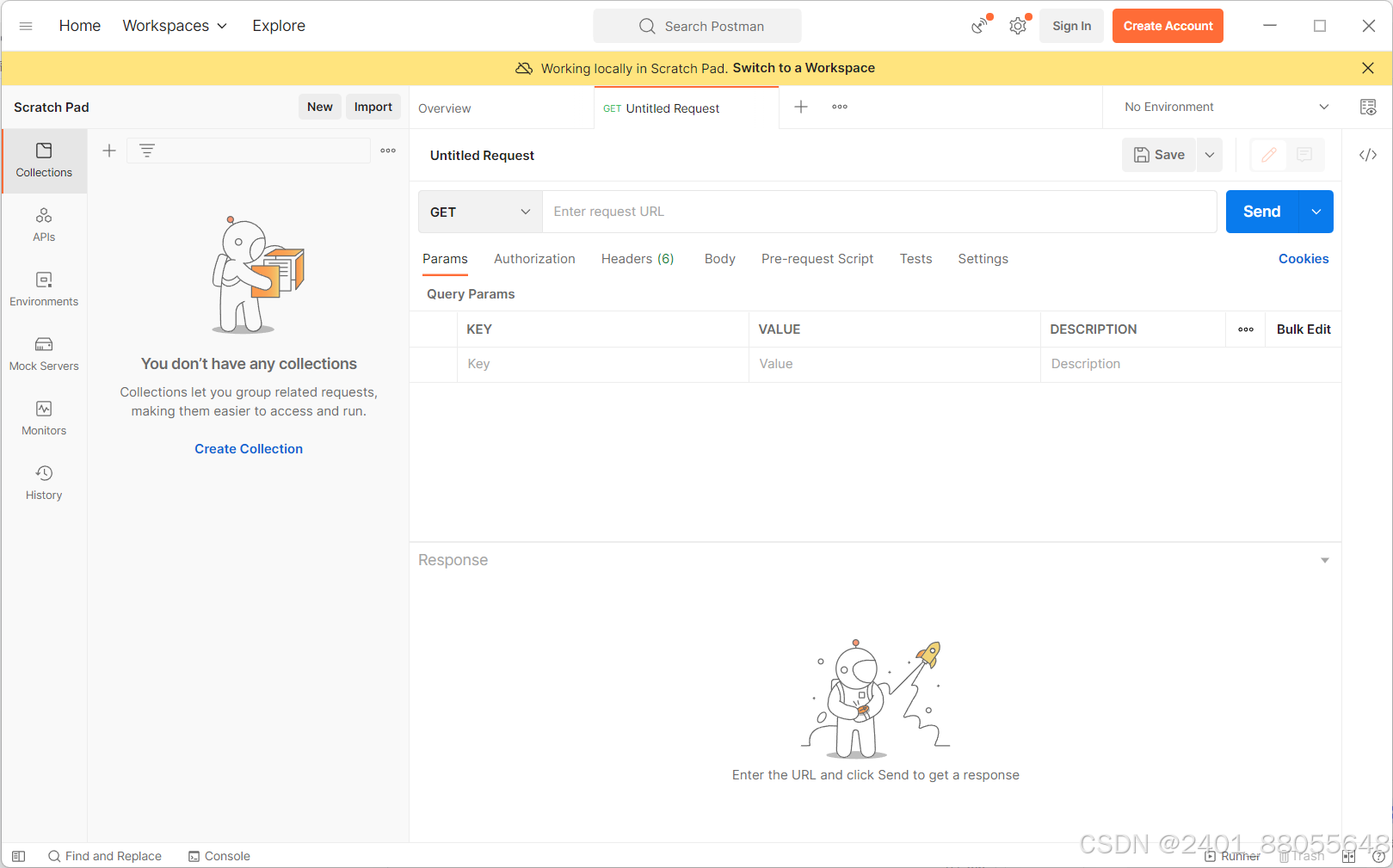Switch to the Authorization tab
Screen dimensions: 1393x868
[534, 259]
